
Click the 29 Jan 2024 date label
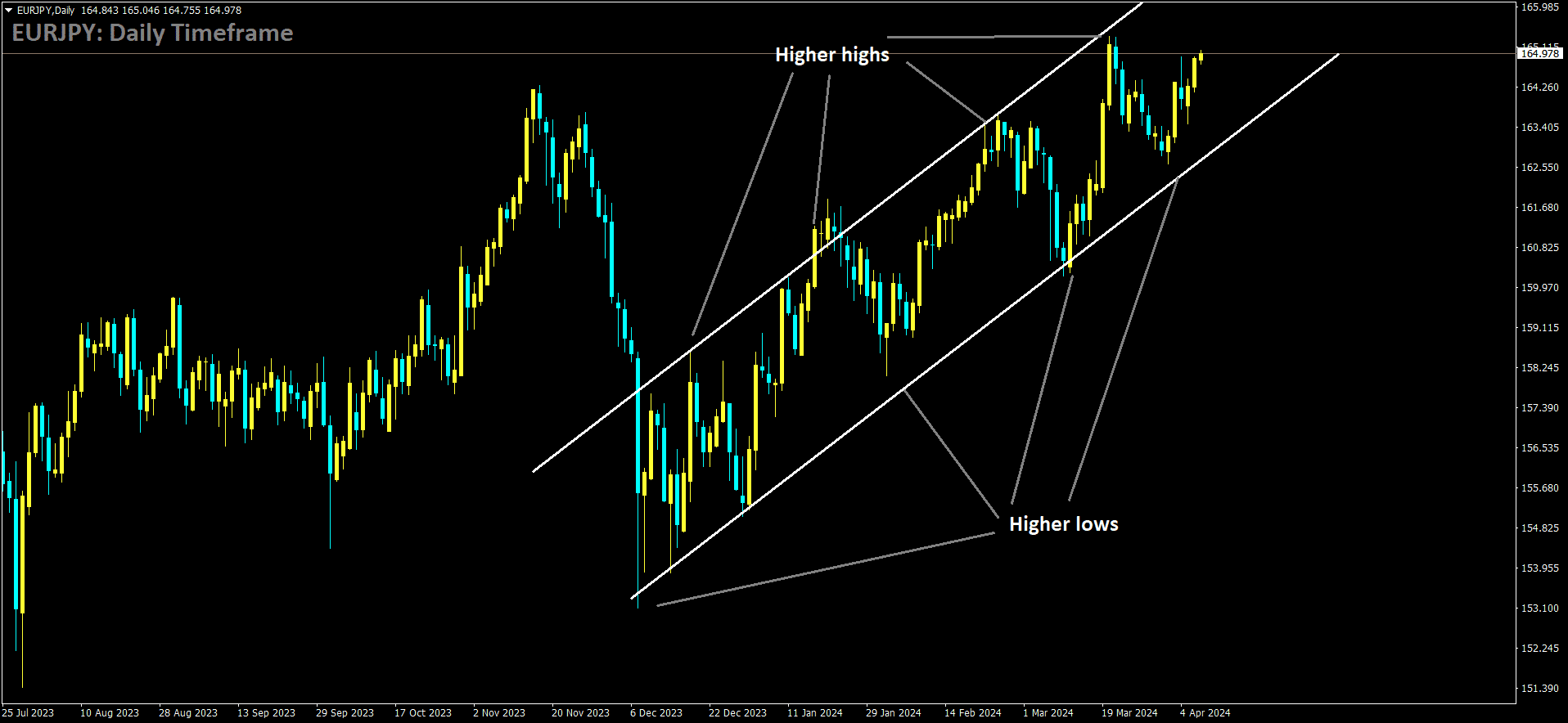[x=894, y=713]
